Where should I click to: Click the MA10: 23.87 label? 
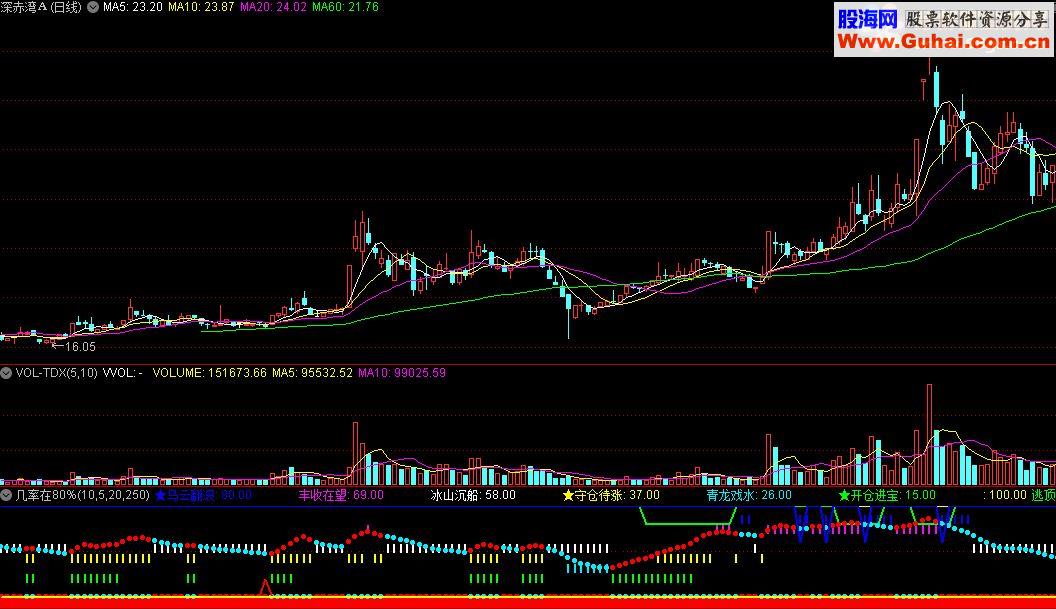pyautogui.click(x=201, y=7)
